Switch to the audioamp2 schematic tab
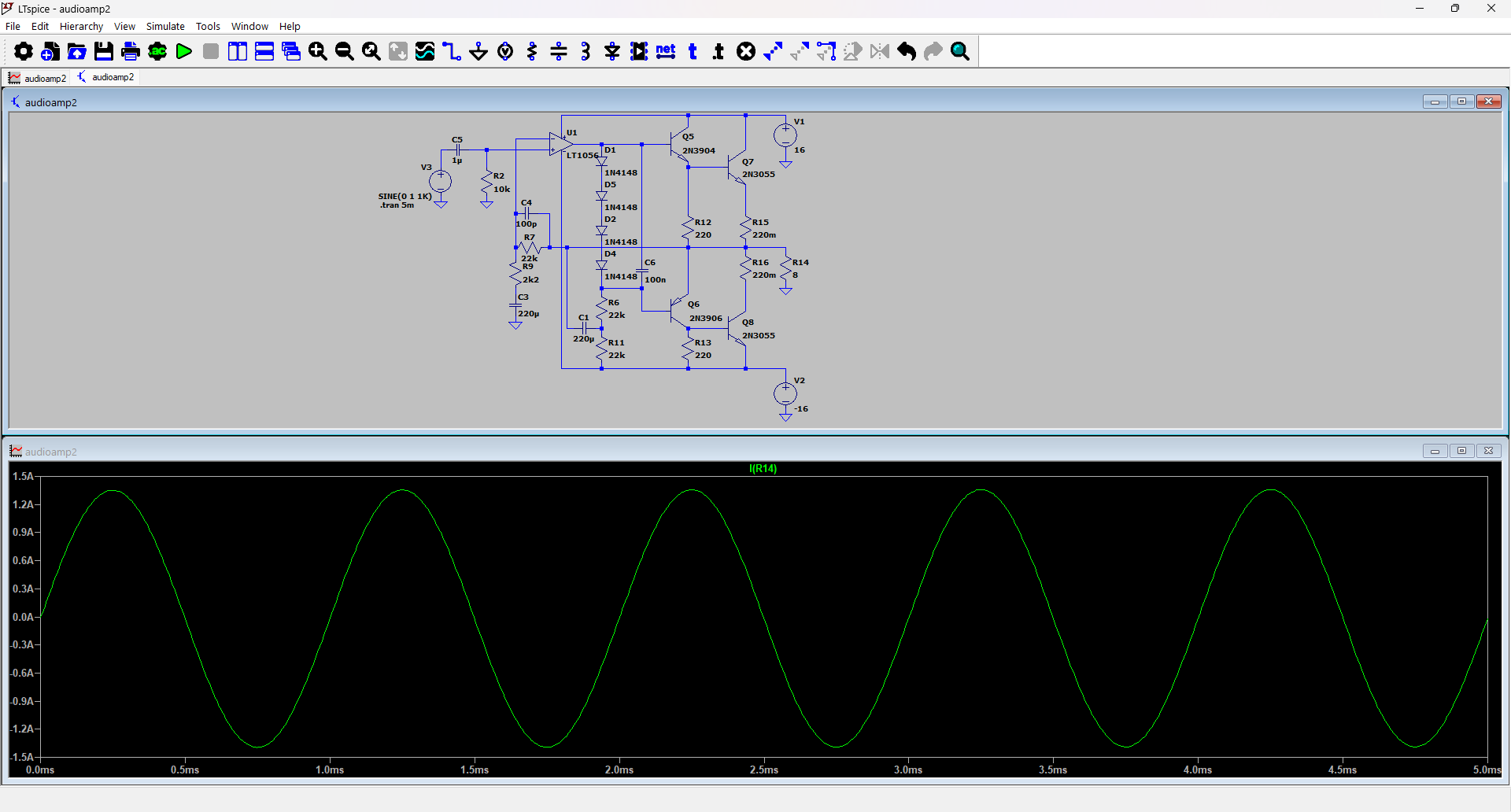 (x=105, y=77)
